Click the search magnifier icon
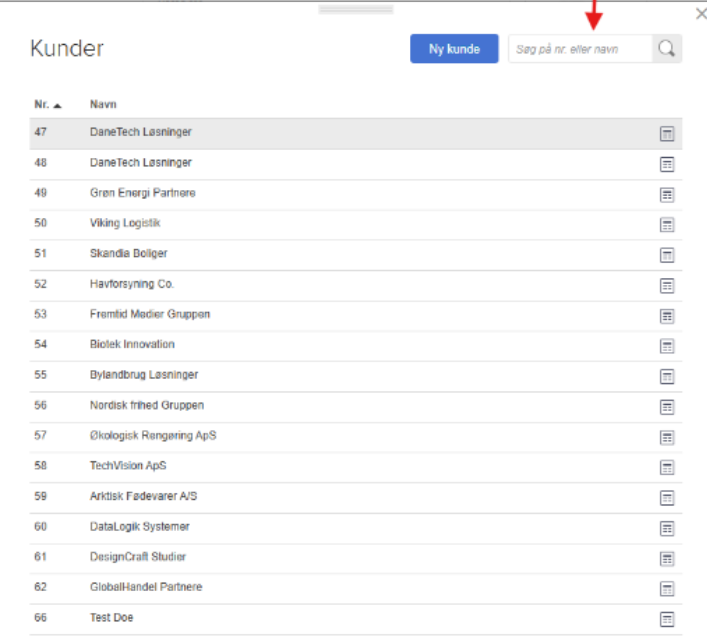This screenshot has width=713, height=641. tap(667, 49)
